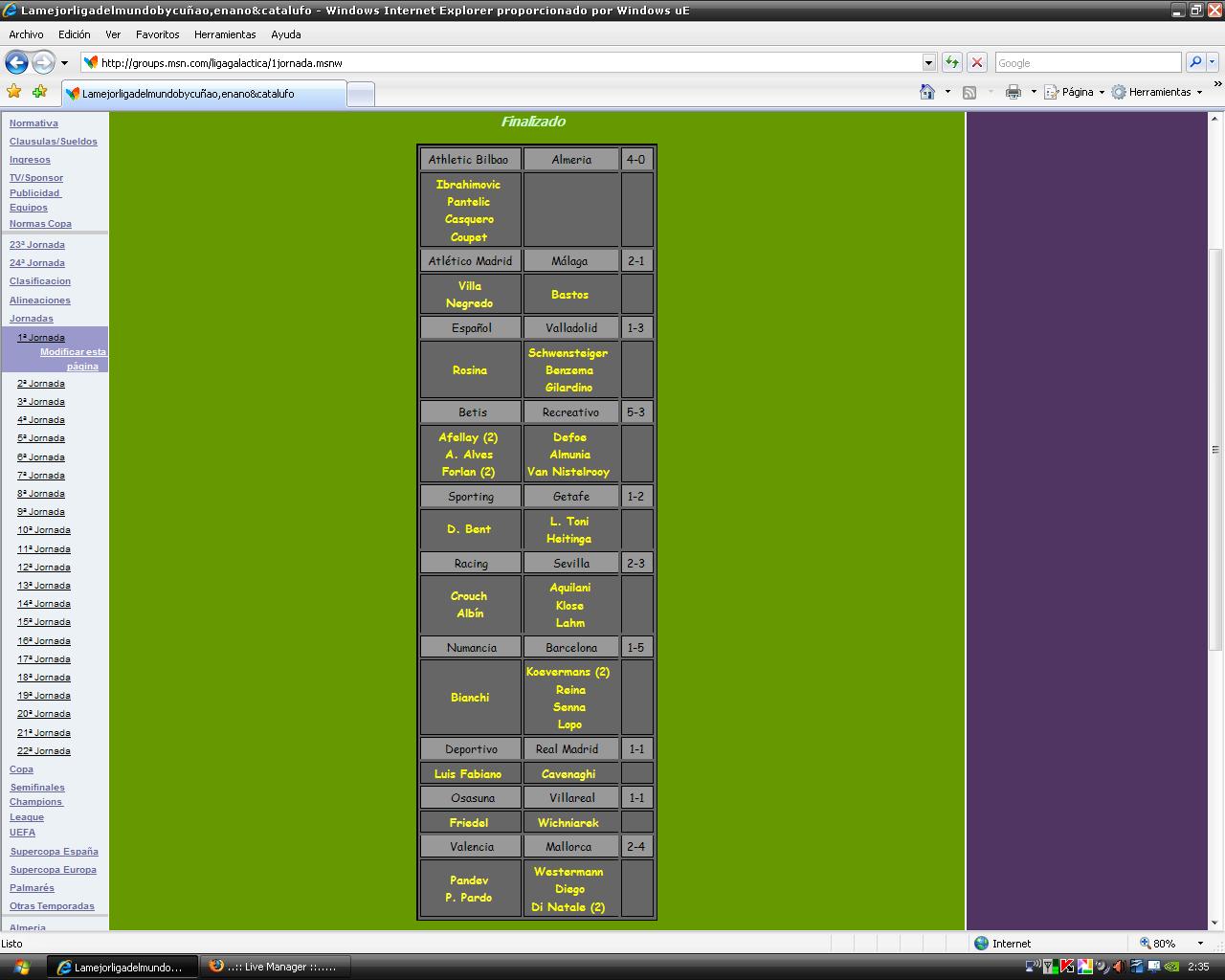Click the page vertical scrollbar thumb
The width and height of the screenshot is (1225, 980).
point(1216,449)
